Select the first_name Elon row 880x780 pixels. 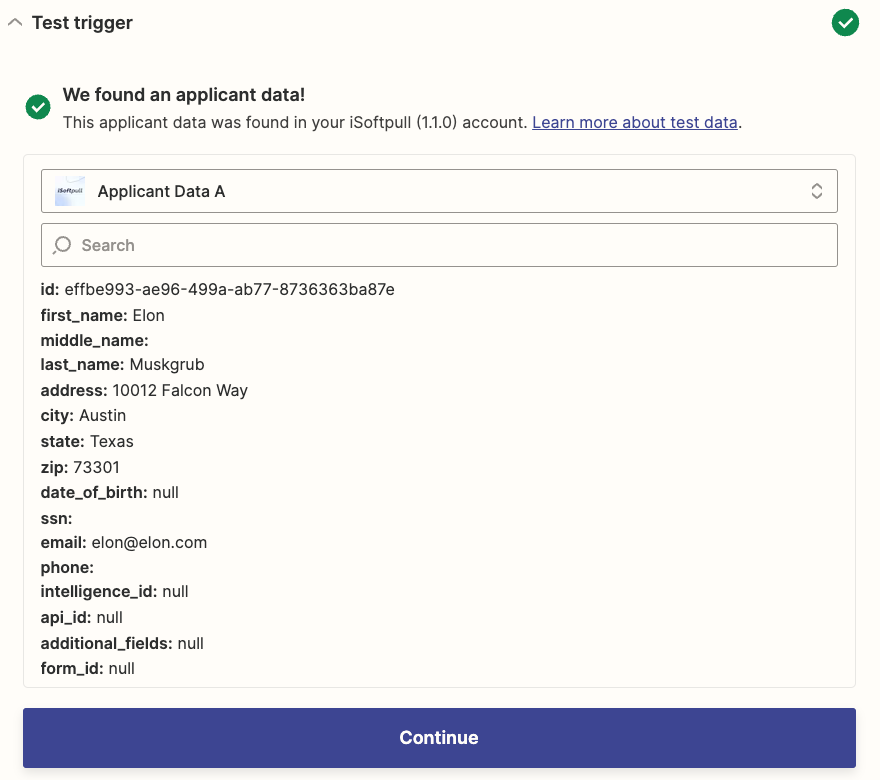(102, 315)
